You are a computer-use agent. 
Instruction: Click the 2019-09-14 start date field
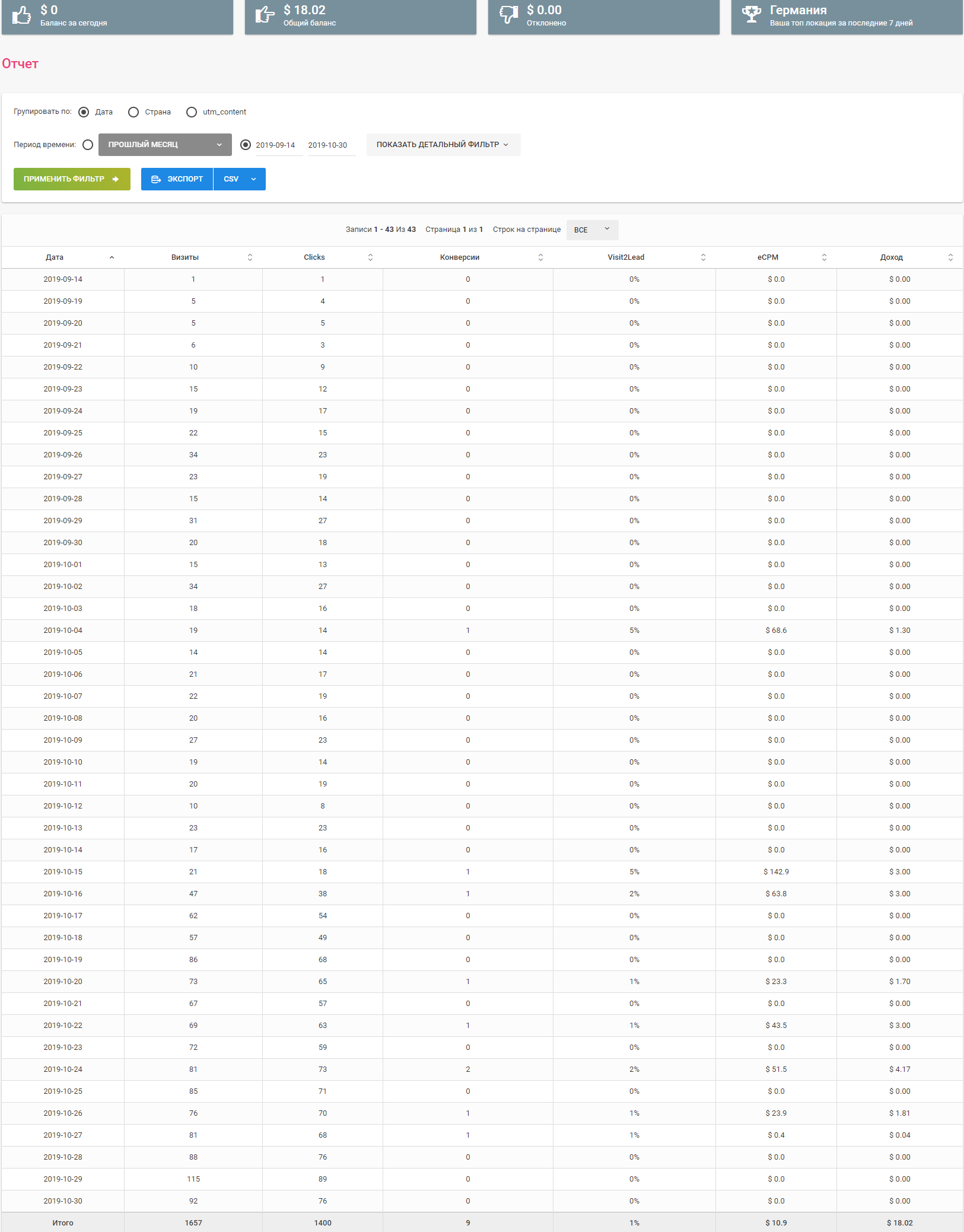275,144
